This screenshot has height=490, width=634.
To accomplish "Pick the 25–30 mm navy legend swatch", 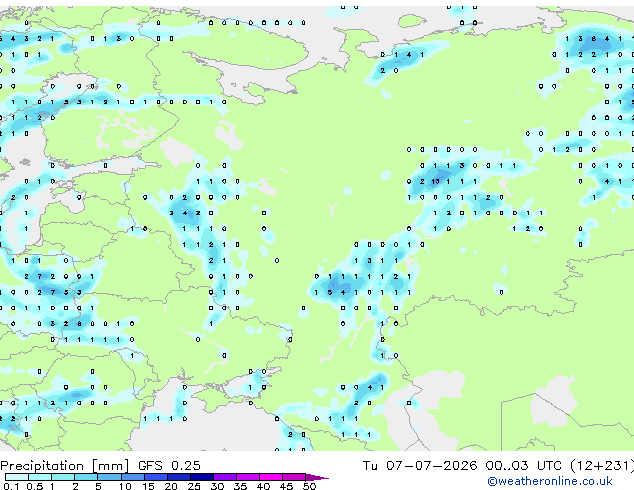I will click(x=201, y=477).
